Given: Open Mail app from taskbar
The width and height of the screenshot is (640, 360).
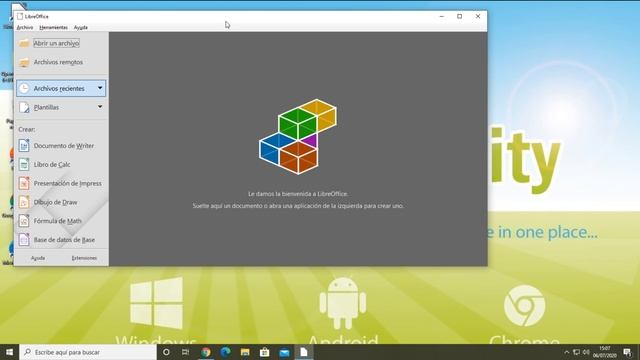Looking at the screenshot, I should 284,352.
